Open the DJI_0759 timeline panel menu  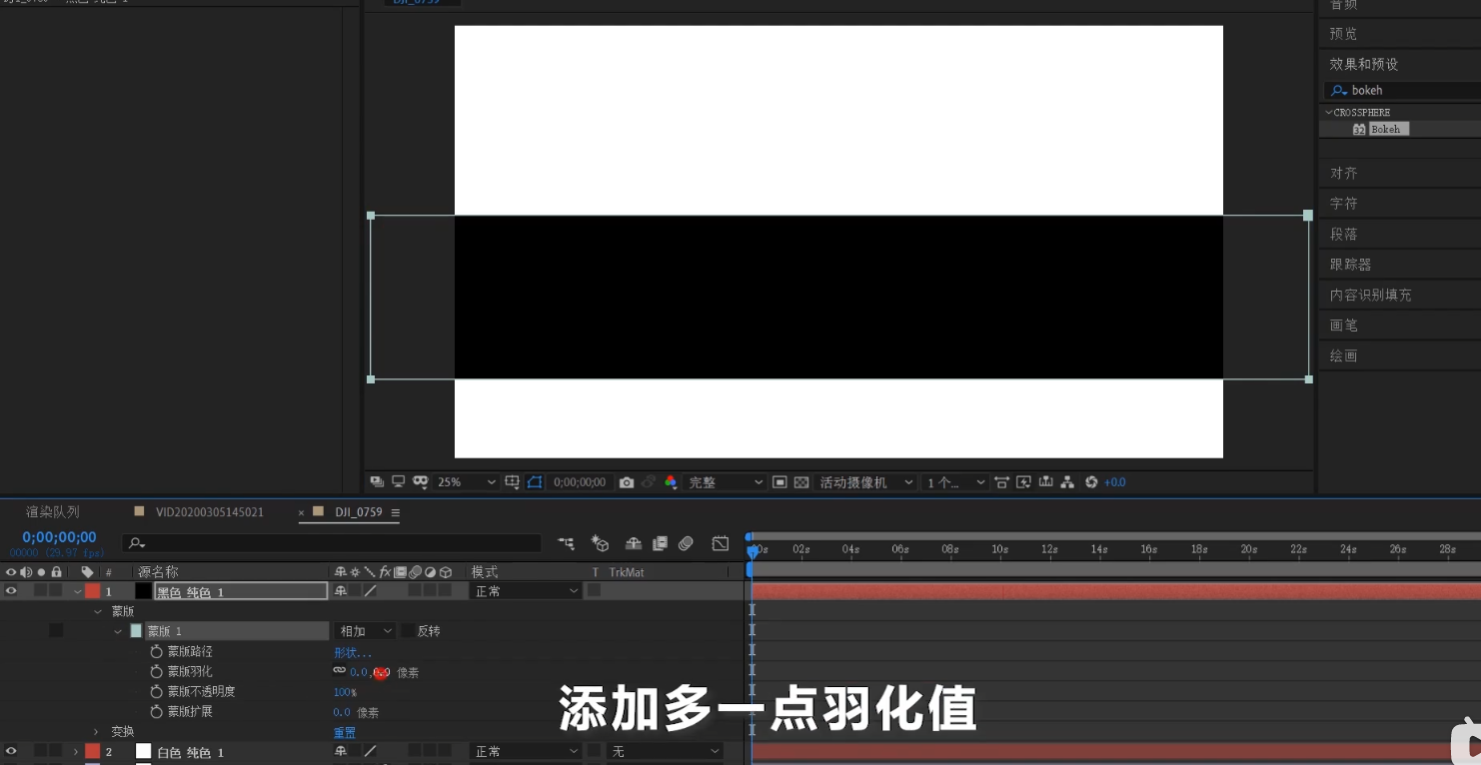pyautogui.click(x=395, y=512)
